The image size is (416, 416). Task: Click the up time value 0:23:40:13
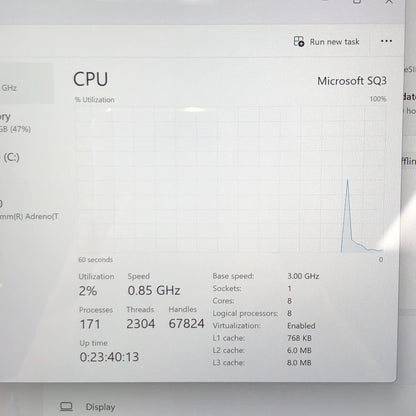tap(109, 357)
